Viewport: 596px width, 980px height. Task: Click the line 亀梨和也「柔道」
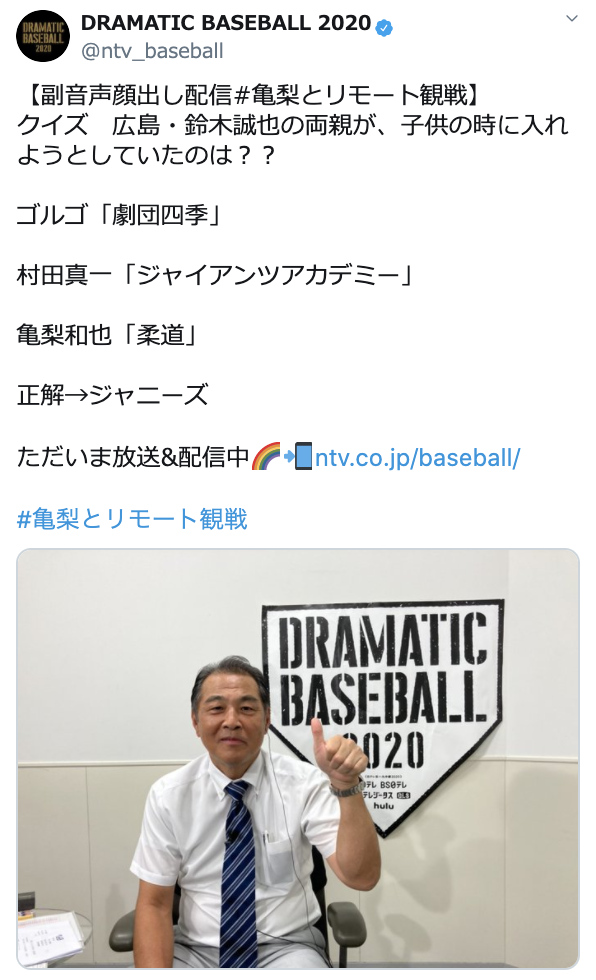point(109,335)
